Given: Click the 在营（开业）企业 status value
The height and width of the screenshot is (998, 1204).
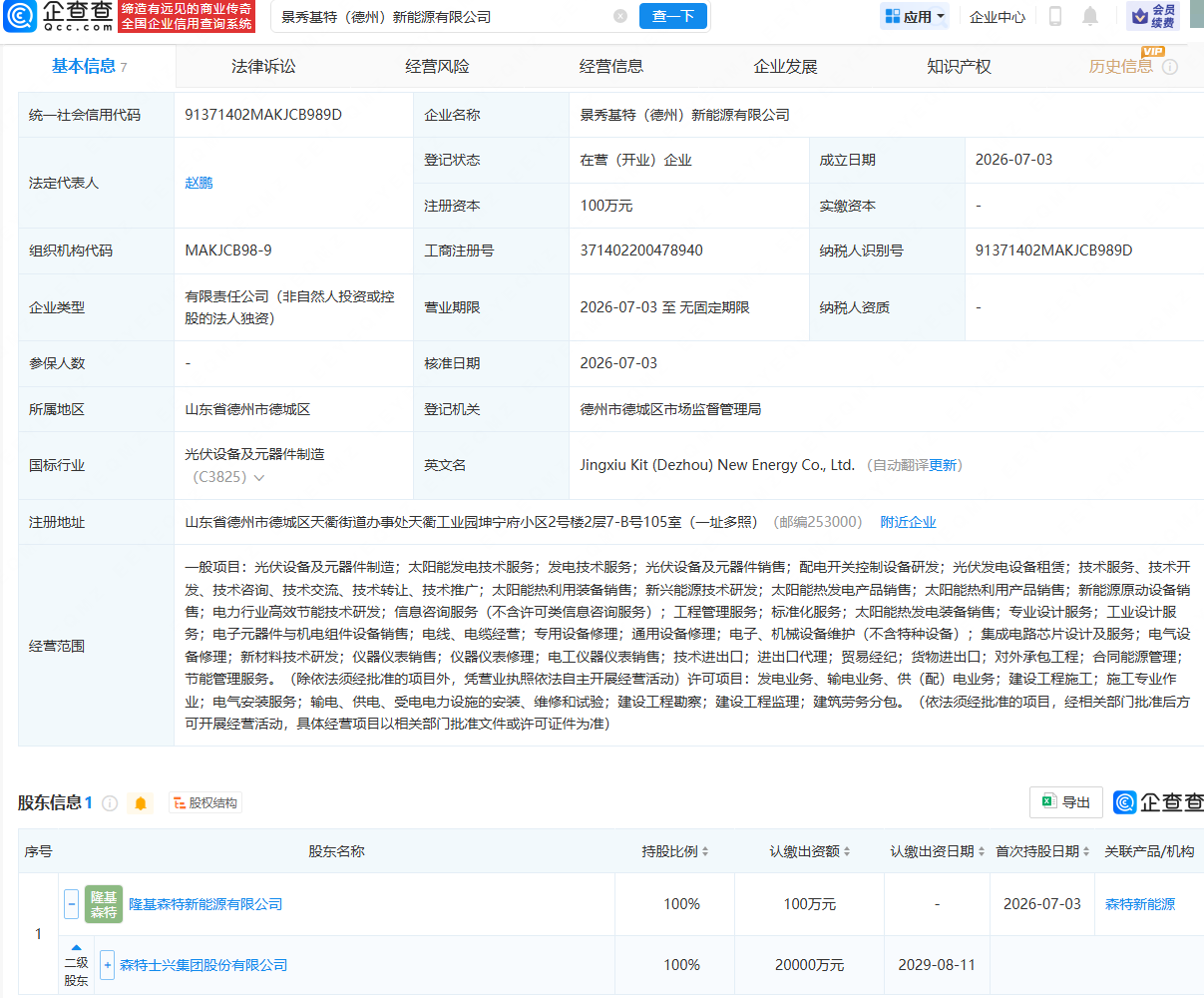Looking at the screenshot, I should coord(635,160).
